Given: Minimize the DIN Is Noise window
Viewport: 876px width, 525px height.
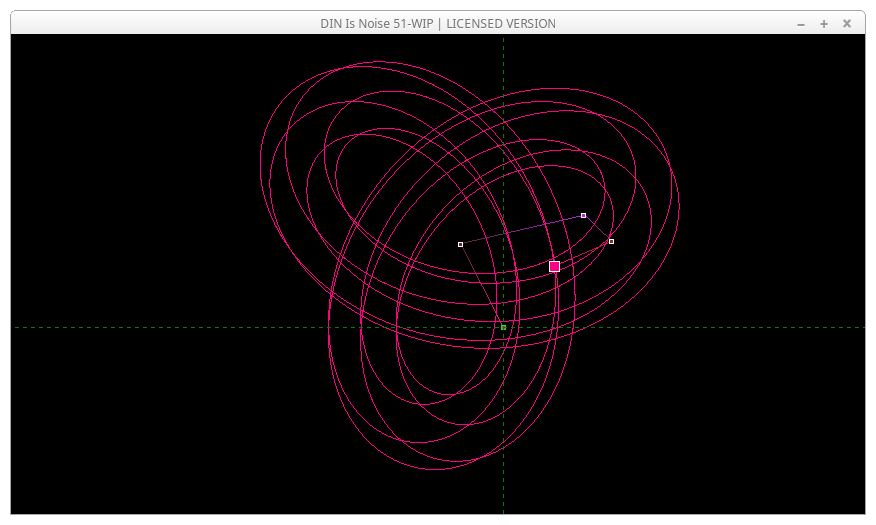Looking at the screenshot, I should point(801,24).
